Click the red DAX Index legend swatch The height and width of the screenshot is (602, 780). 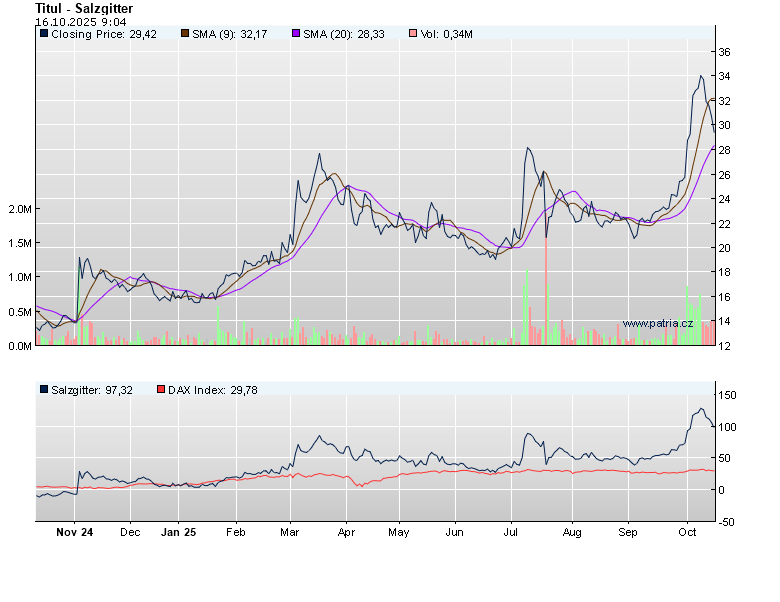(161, 390)
